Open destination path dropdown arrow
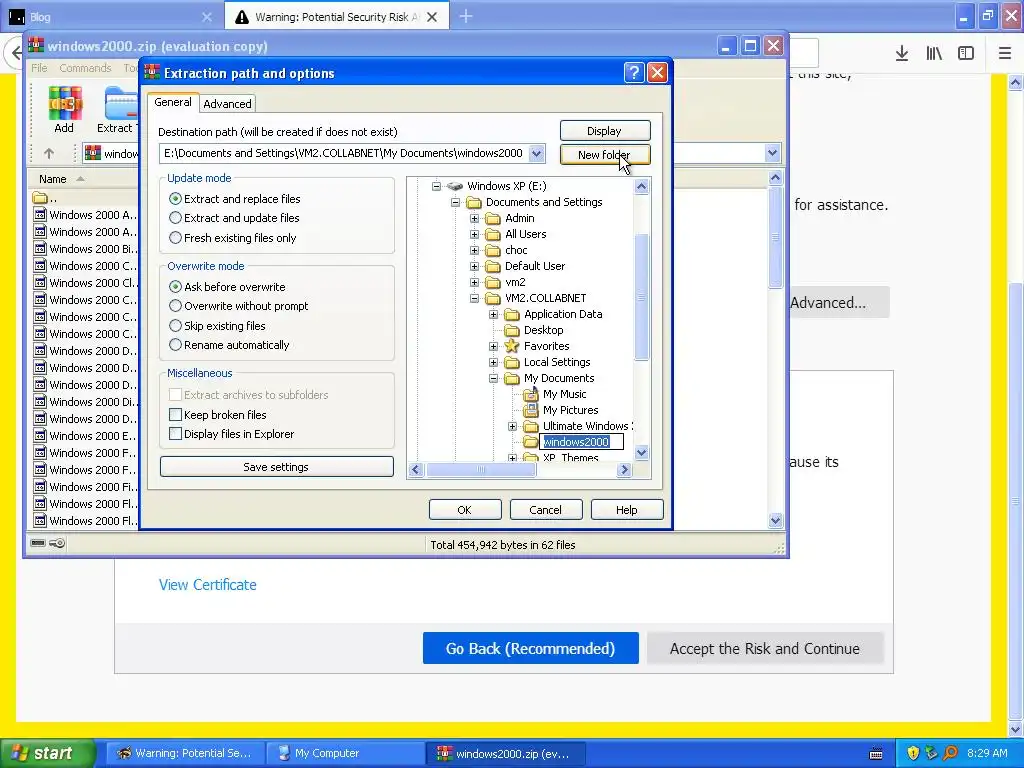The height and width of the screenshot is (768, 1024). click(x=536, y=153)
